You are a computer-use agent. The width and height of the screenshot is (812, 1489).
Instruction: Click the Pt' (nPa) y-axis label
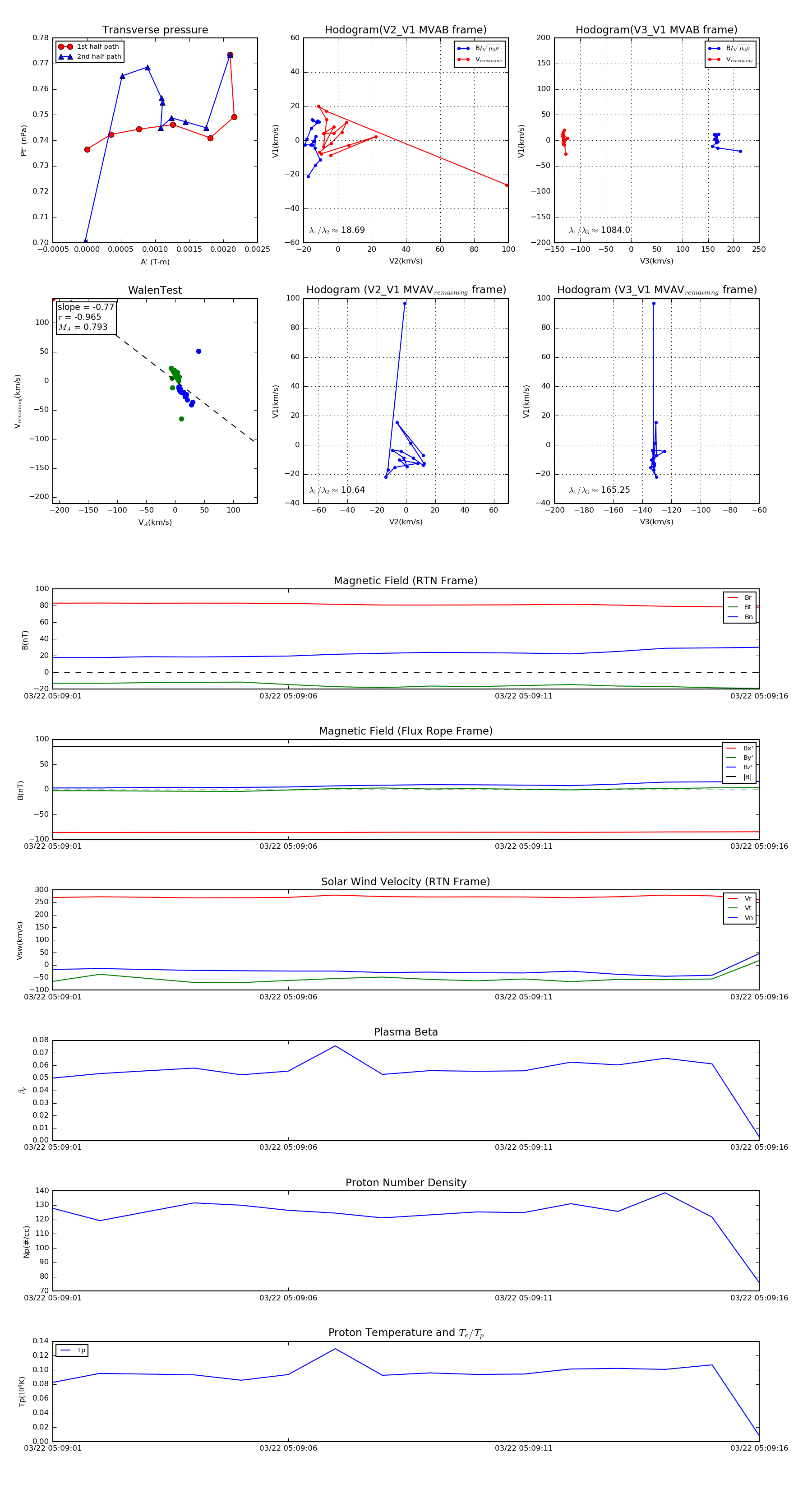(x=24, y=140)
